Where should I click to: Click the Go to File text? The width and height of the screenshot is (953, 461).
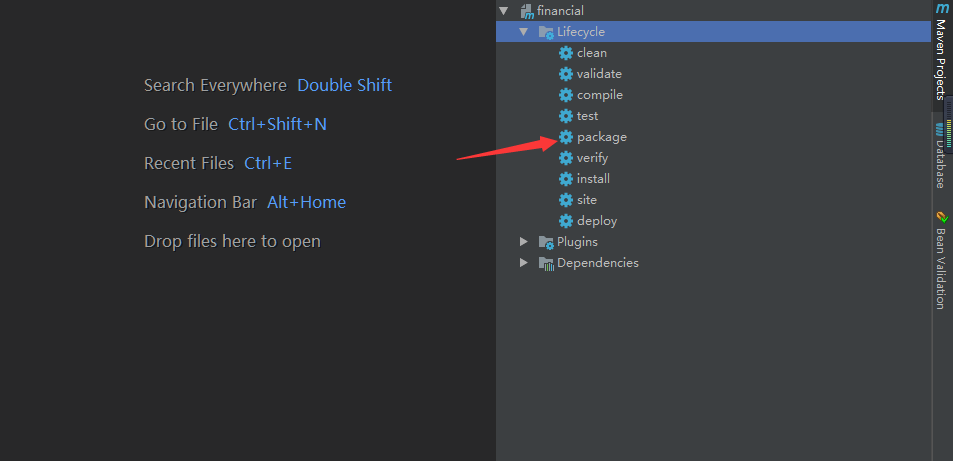pyautogui.click(x=181, y=124)
